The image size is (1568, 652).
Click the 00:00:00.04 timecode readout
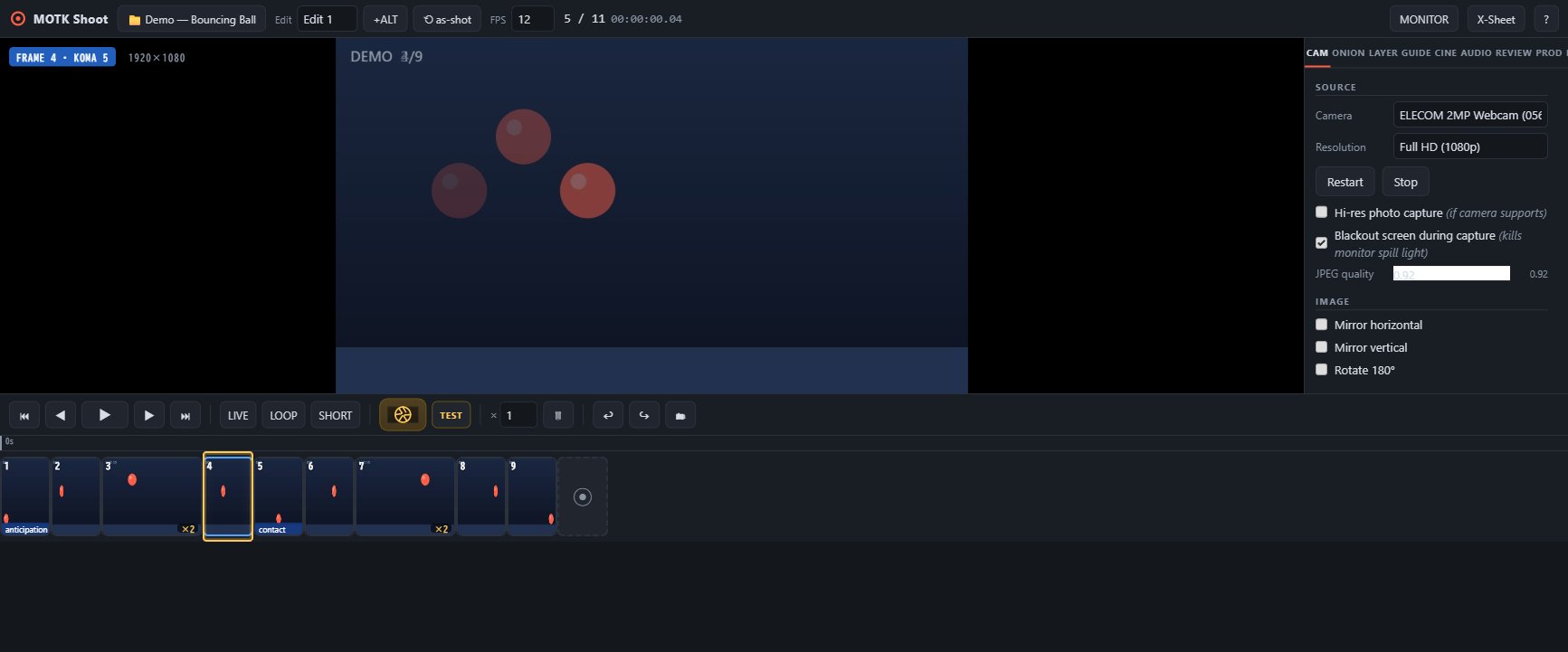pos(646,19)
